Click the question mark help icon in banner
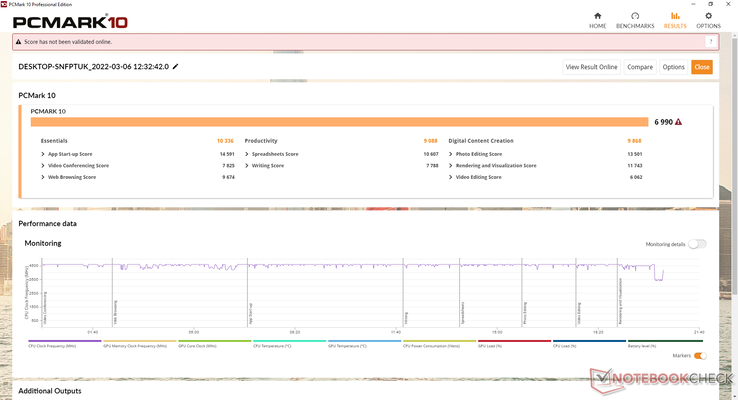Image resolution: width=738 pixels, height=400 pixels. tap(711, 42)
